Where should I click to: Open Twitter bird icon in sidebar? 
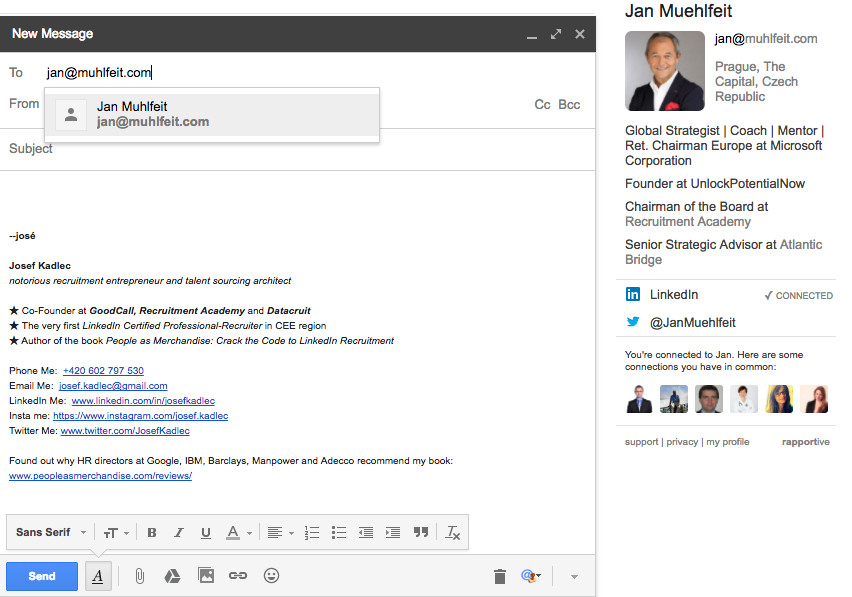pos(632,322)
